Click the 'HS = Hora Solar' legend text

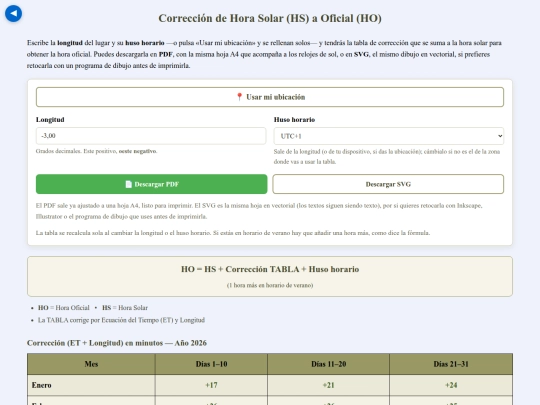[x=125, y=308]
